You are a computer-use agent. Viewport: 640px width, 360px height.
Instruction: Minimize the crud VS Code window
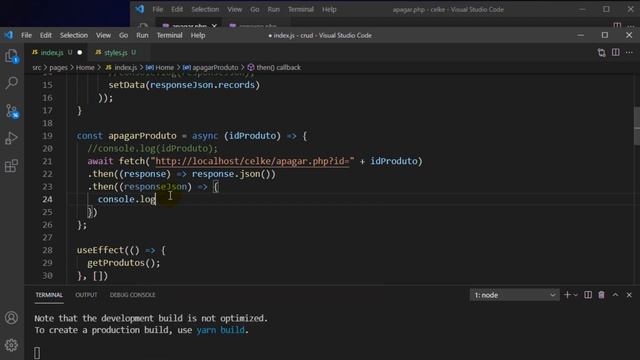(x=580, y=36)
